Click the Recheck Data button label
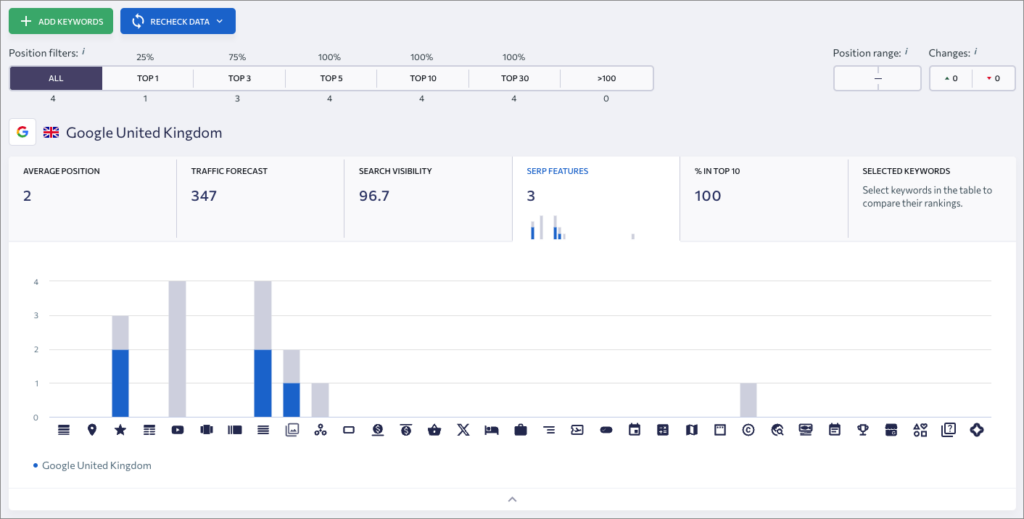Image resolution: width=1024 pixels, height=519 pixels. (180, 22)
